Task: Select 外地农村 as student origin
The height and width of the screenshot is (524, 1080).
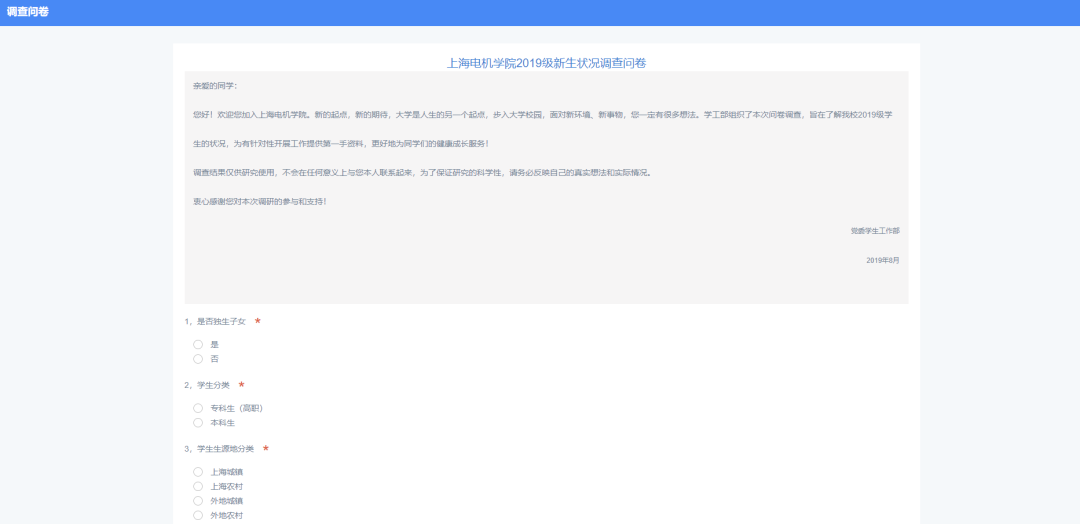Action: (198, 515)
